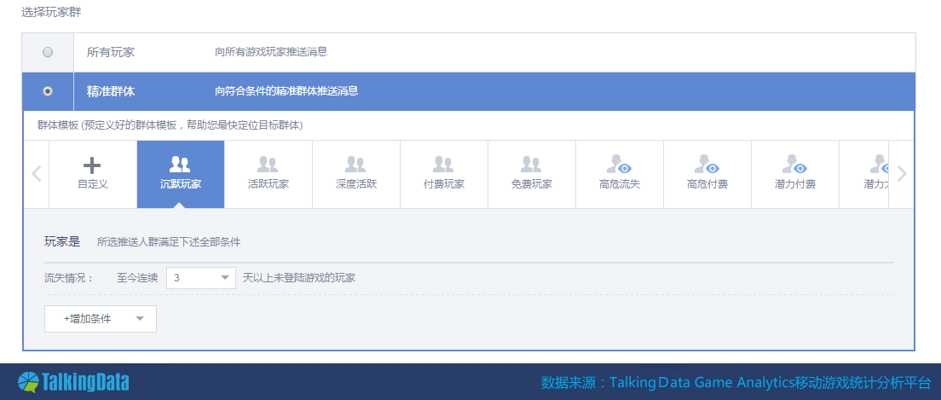Choose the 高危付费 template icon
Screen dimensions: 941x400
pyautogui.click(x=707, y=164)
